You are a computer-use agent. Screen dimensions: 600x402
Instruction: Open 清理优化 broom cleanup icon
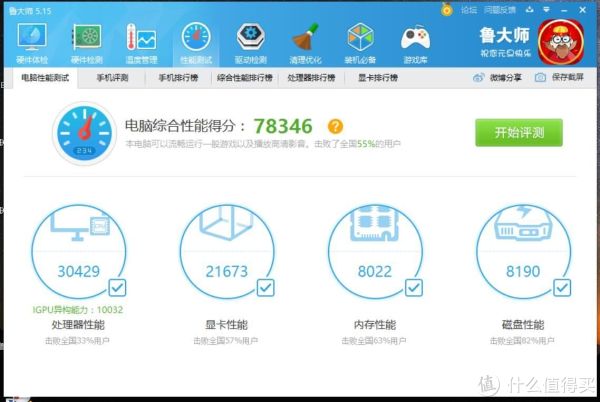305,42
